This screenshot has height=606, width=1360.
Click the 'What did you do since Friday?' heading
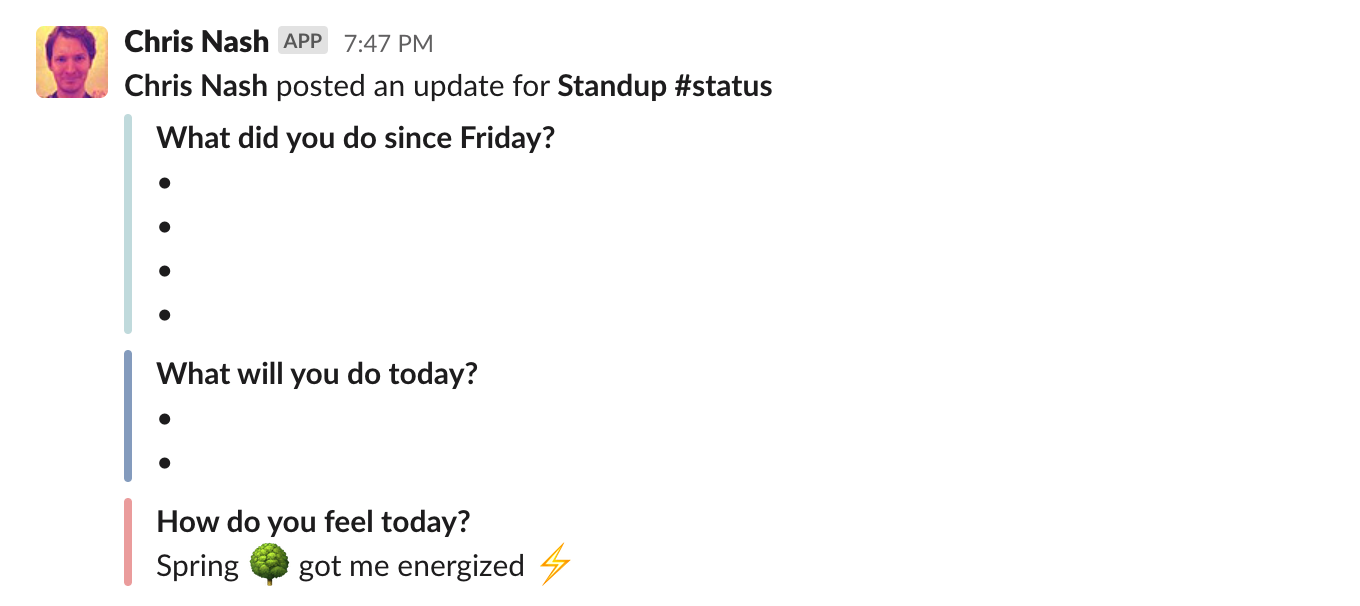pyautogui.click(x=355, y=137)
